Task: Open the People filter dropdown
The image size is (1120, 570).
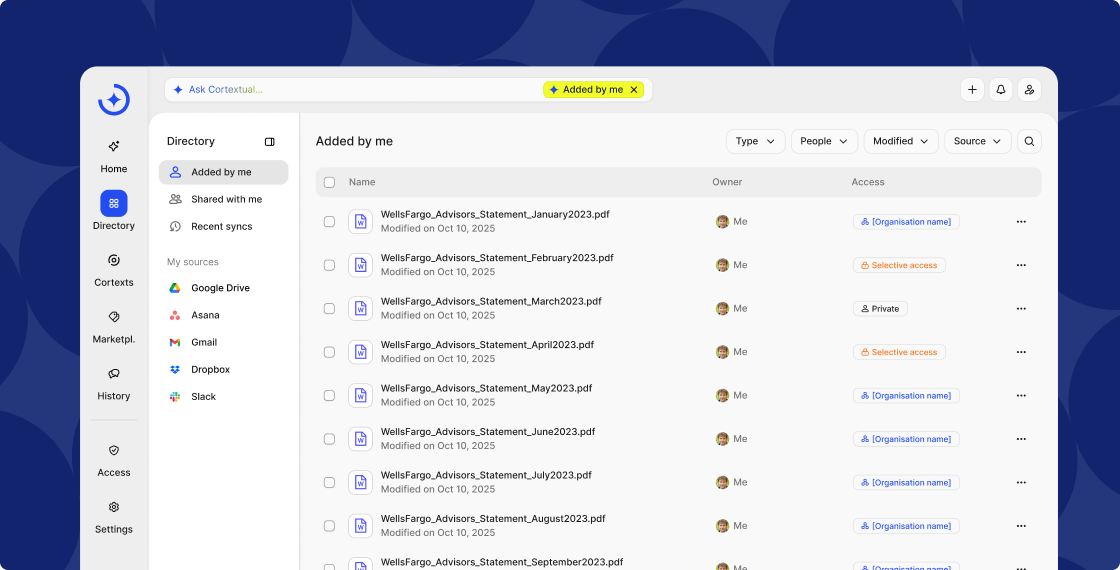Action: tap(824, 142)
